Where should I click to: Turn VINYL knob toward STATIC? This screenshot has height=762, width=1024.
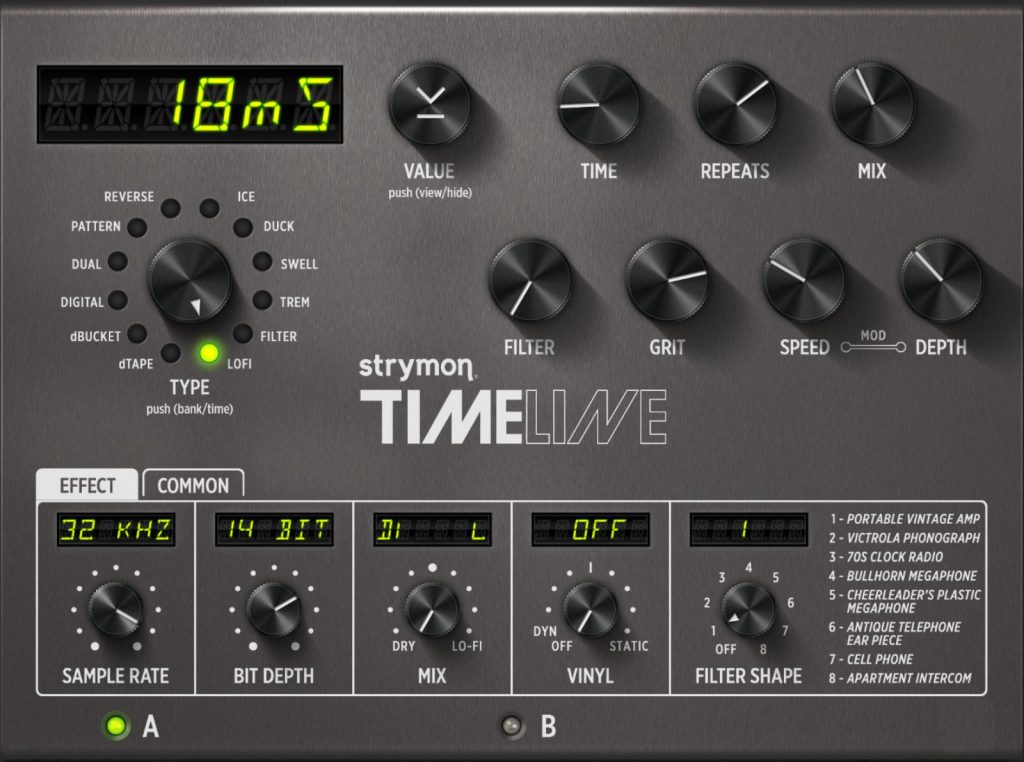(590, 610)
